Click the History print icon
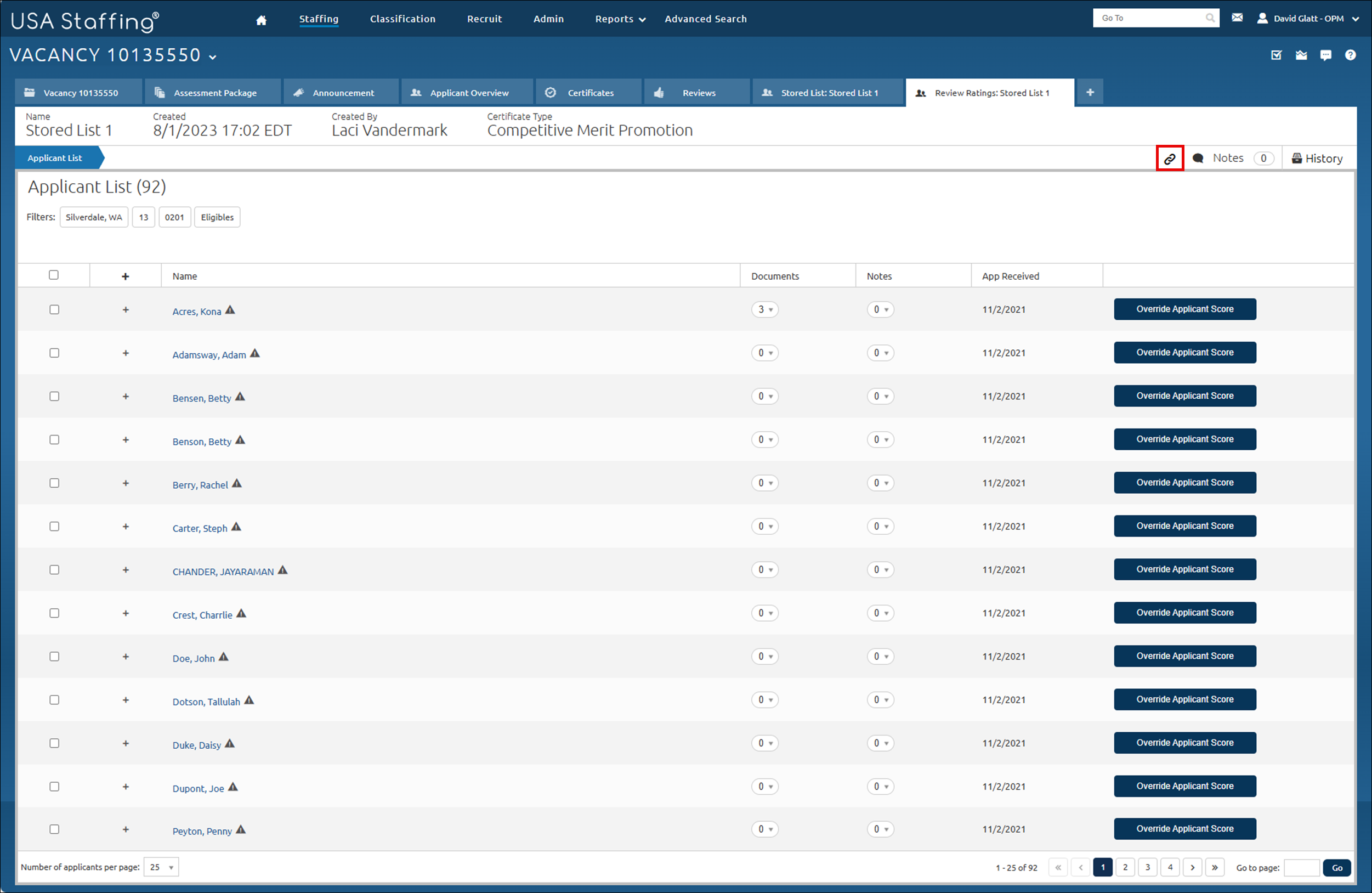Image resolution: width=1372 pixels, height=893 pixels. click(x=1296, y=159)
